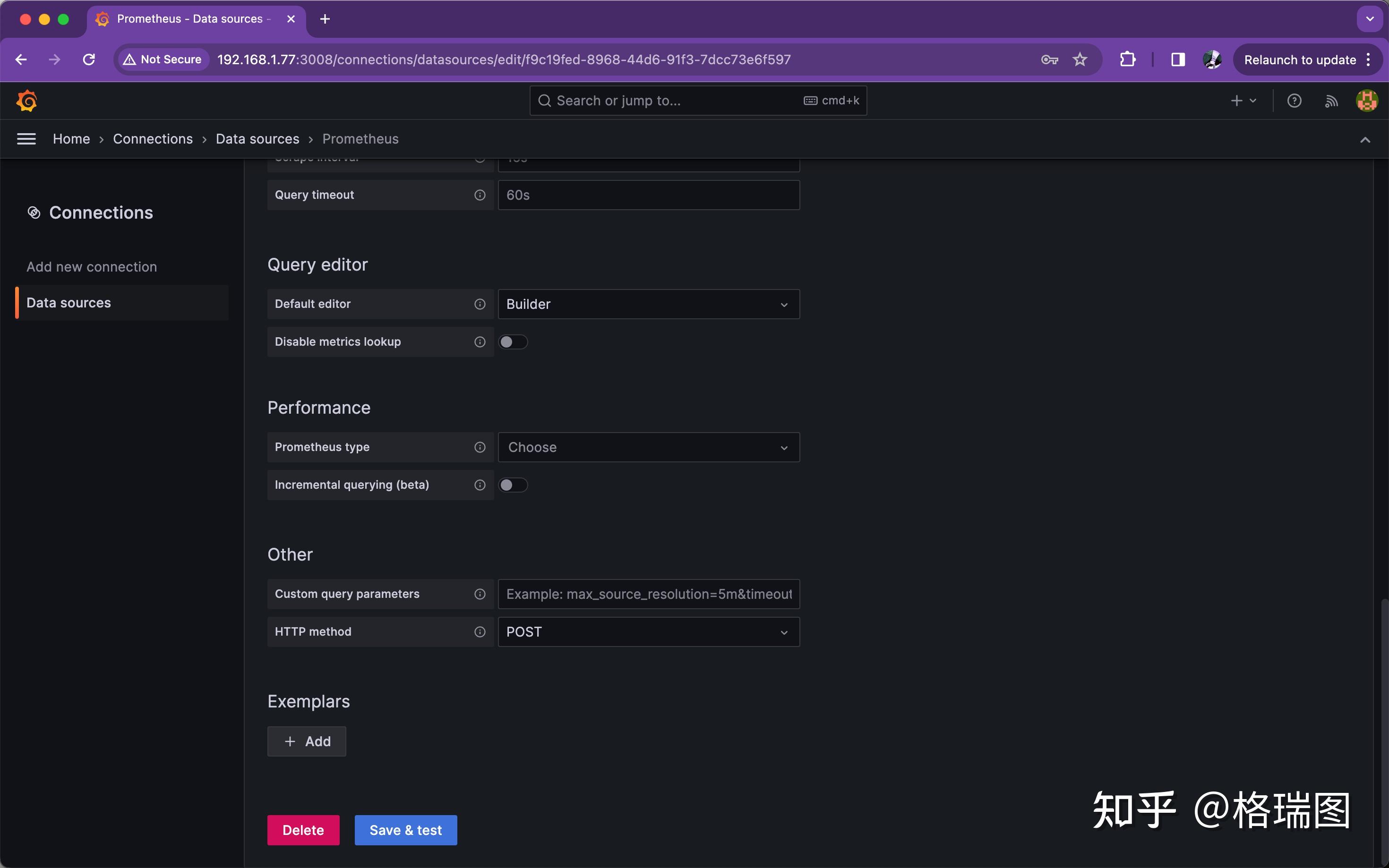Click the user profile avatar

[1367, 101]
